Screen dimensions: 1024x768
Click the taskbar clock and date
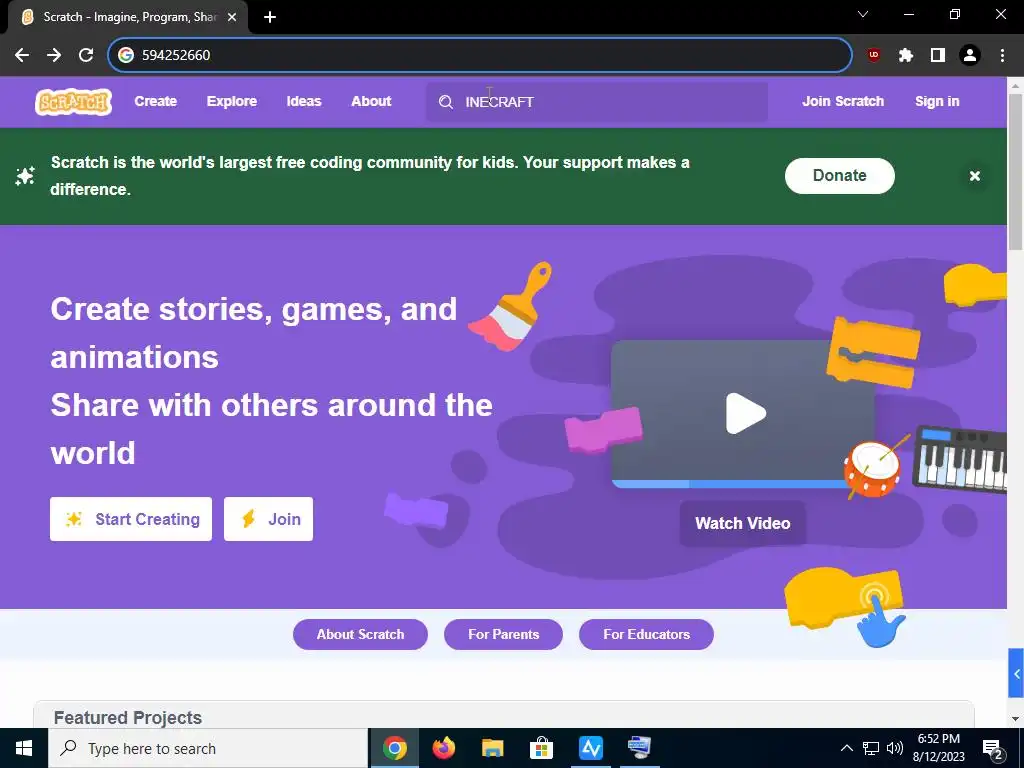coord(938,748)
